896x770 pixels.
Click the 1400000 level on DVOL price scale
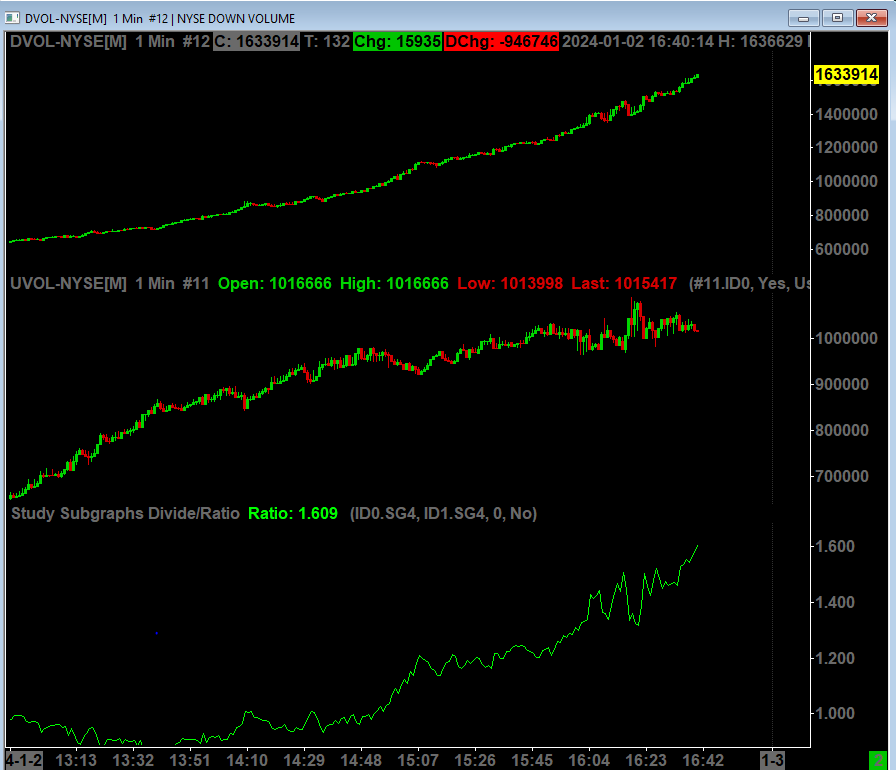coord(846,114)
